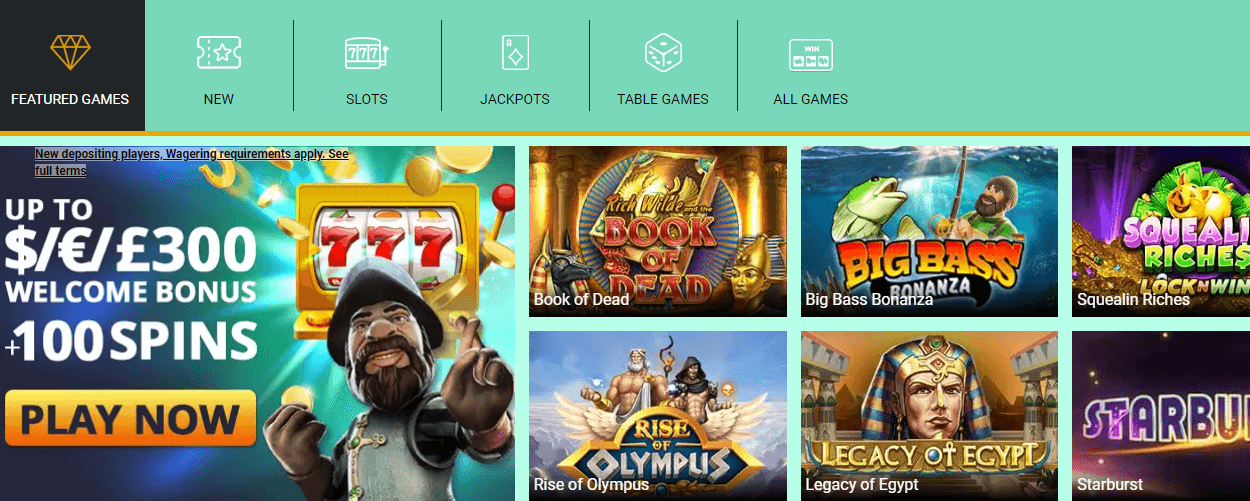Screen dimensions: 1250x501
Task: Select the star ticket New icon
Action: coord(219,52)
